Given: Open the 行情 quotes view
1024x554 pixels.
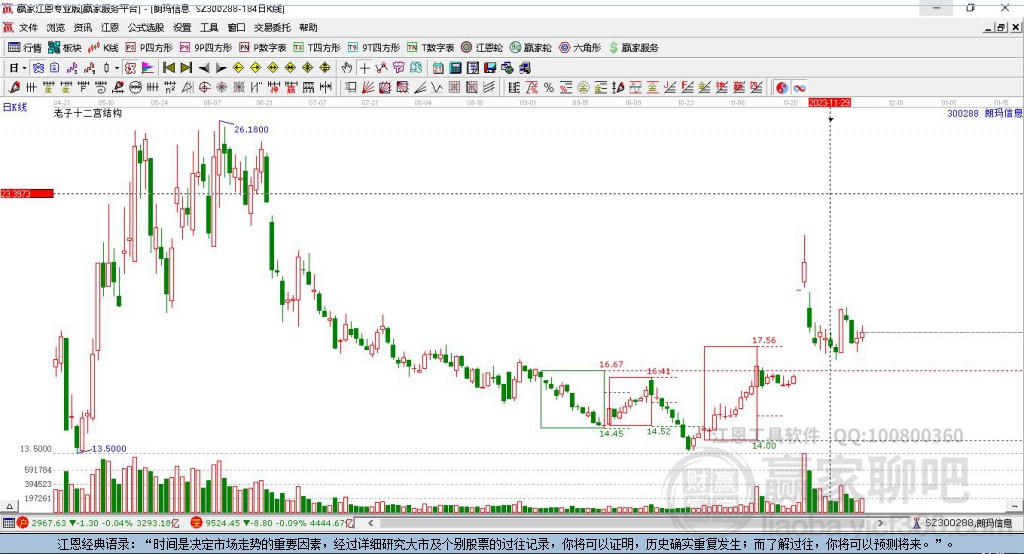Looking at the screenshot, I should click(25, 48).
